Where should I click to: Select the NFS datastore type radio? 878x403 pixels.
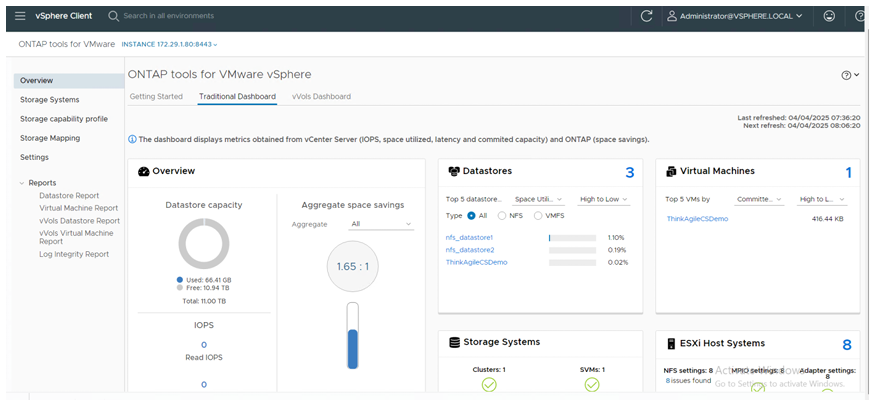pyautogui.click(x=501, y=215)
